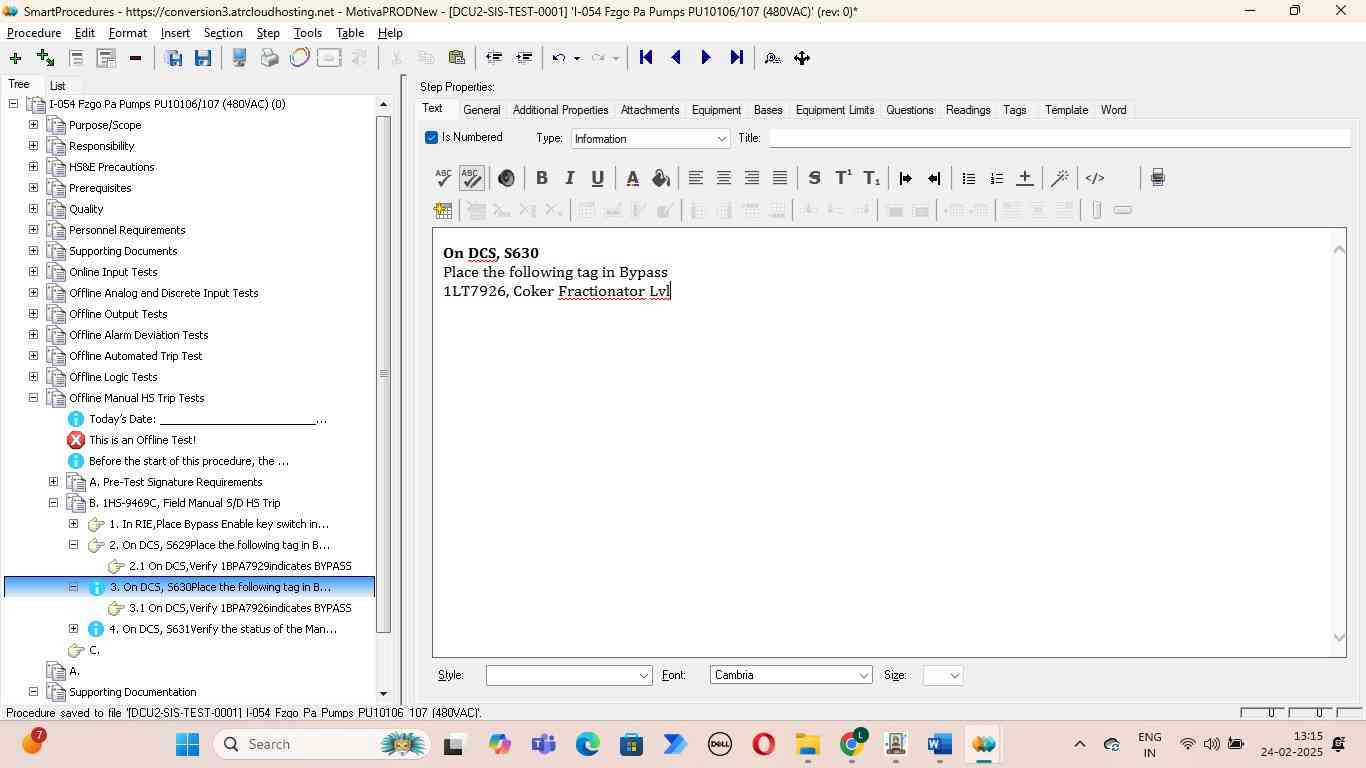Select step 3.1 Verify 1BPA7926 item

240,608
